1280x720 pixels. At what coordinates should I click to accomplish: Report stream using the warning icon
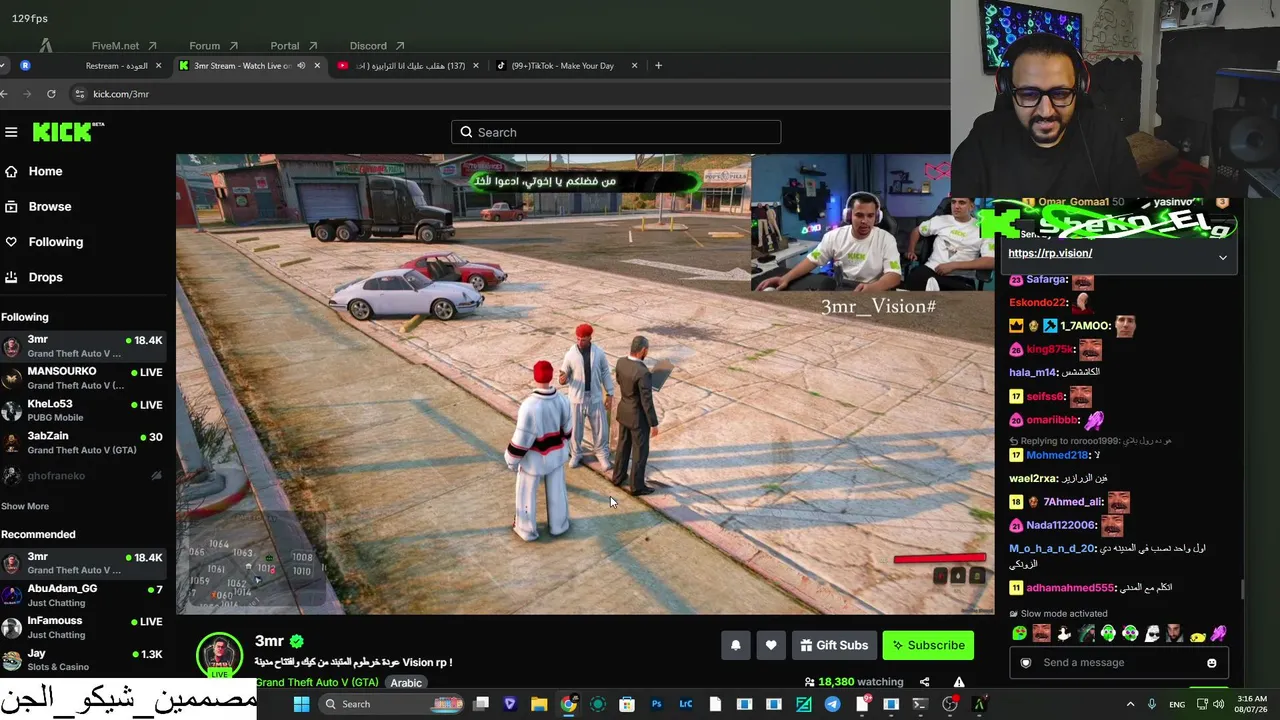(x=959, y=682)
